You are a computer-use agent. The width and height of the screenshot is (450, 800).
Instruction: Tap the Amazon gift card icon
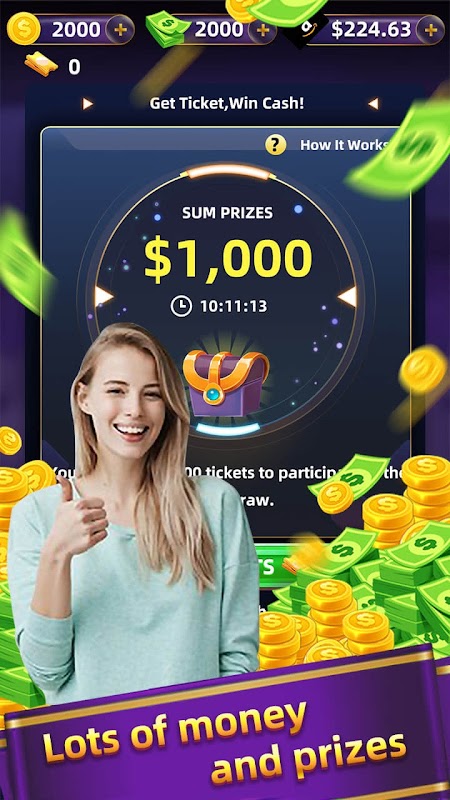[306, 31]
